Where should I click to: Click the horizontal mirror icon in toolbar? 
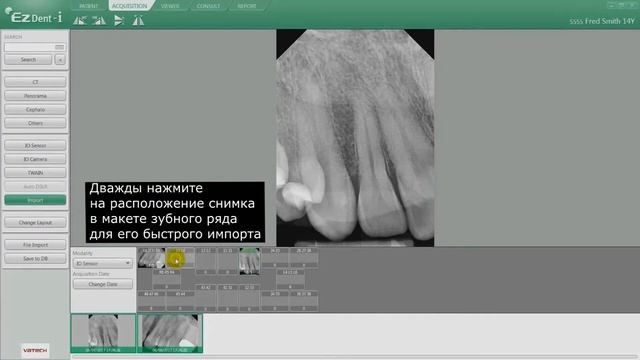tap(138, 20)
